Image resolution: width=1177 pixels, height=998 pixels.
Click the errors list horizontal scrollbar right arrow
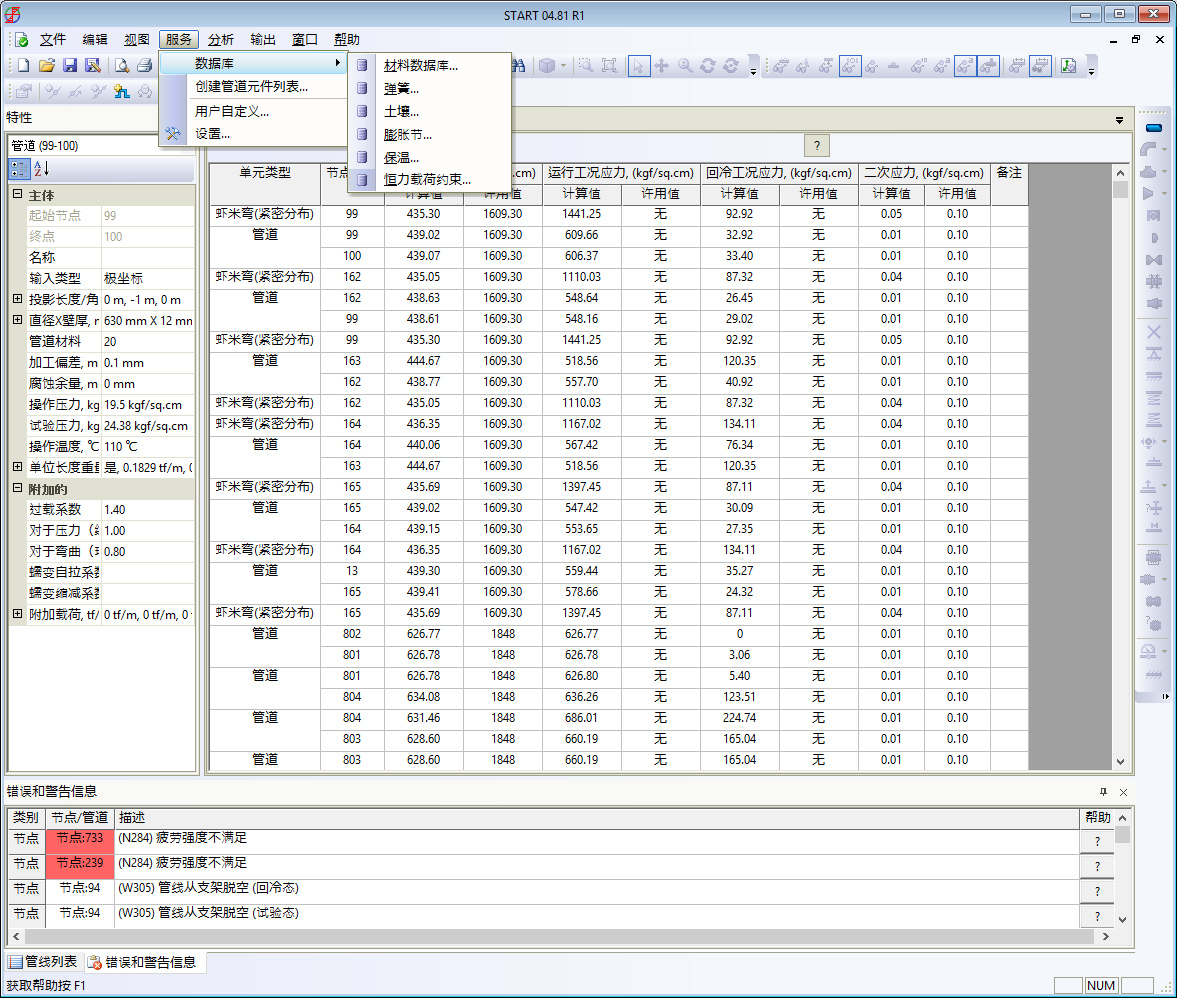[1106, 936]
